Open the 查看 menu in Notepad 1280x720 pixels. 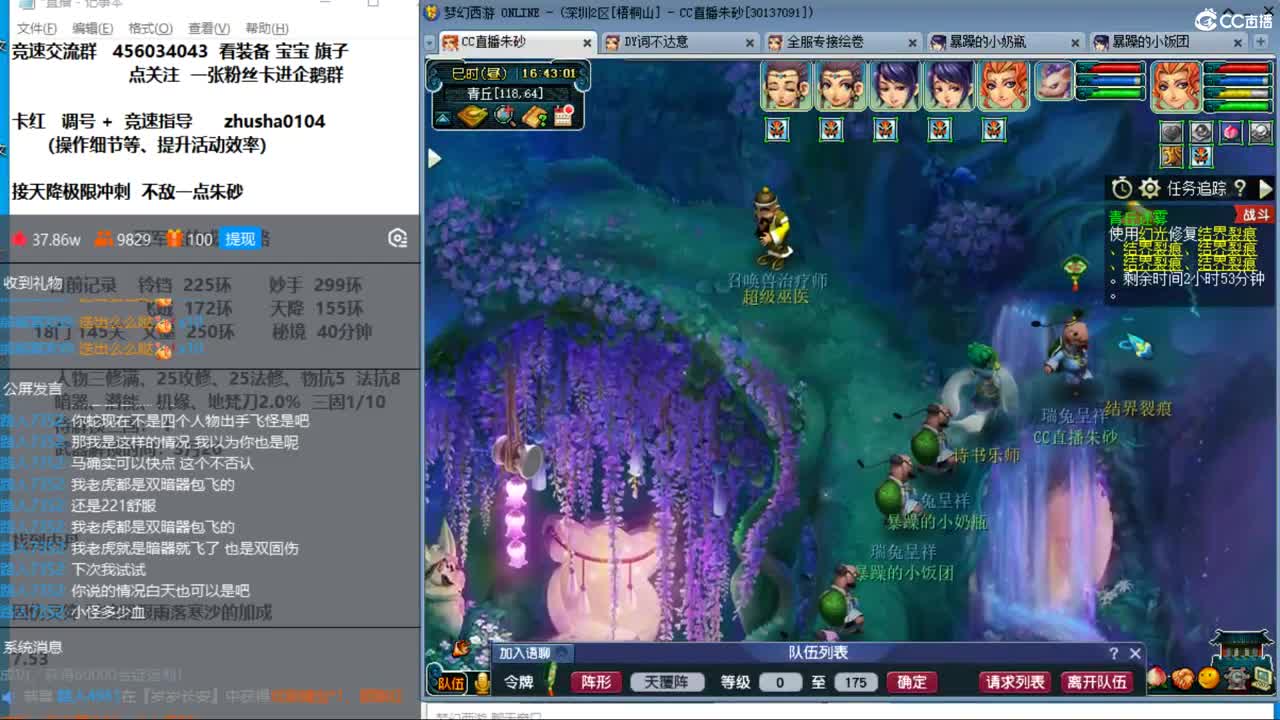coord(209,28)
